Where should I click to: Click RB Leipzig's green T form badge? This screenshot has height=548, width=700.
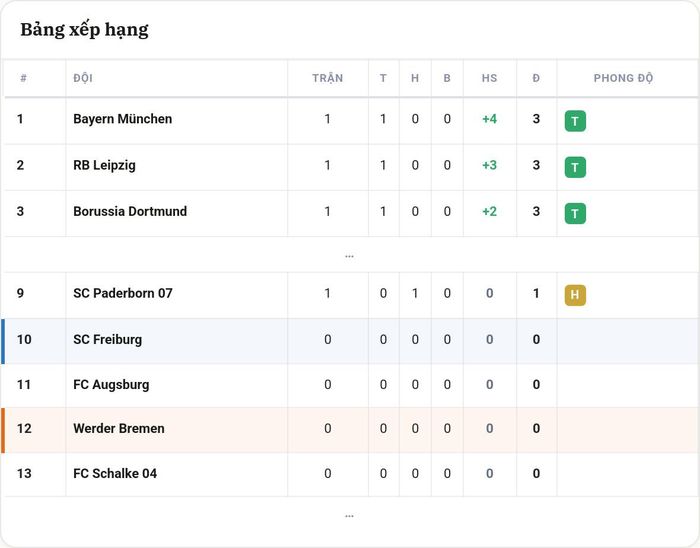(x=575, y=167)
